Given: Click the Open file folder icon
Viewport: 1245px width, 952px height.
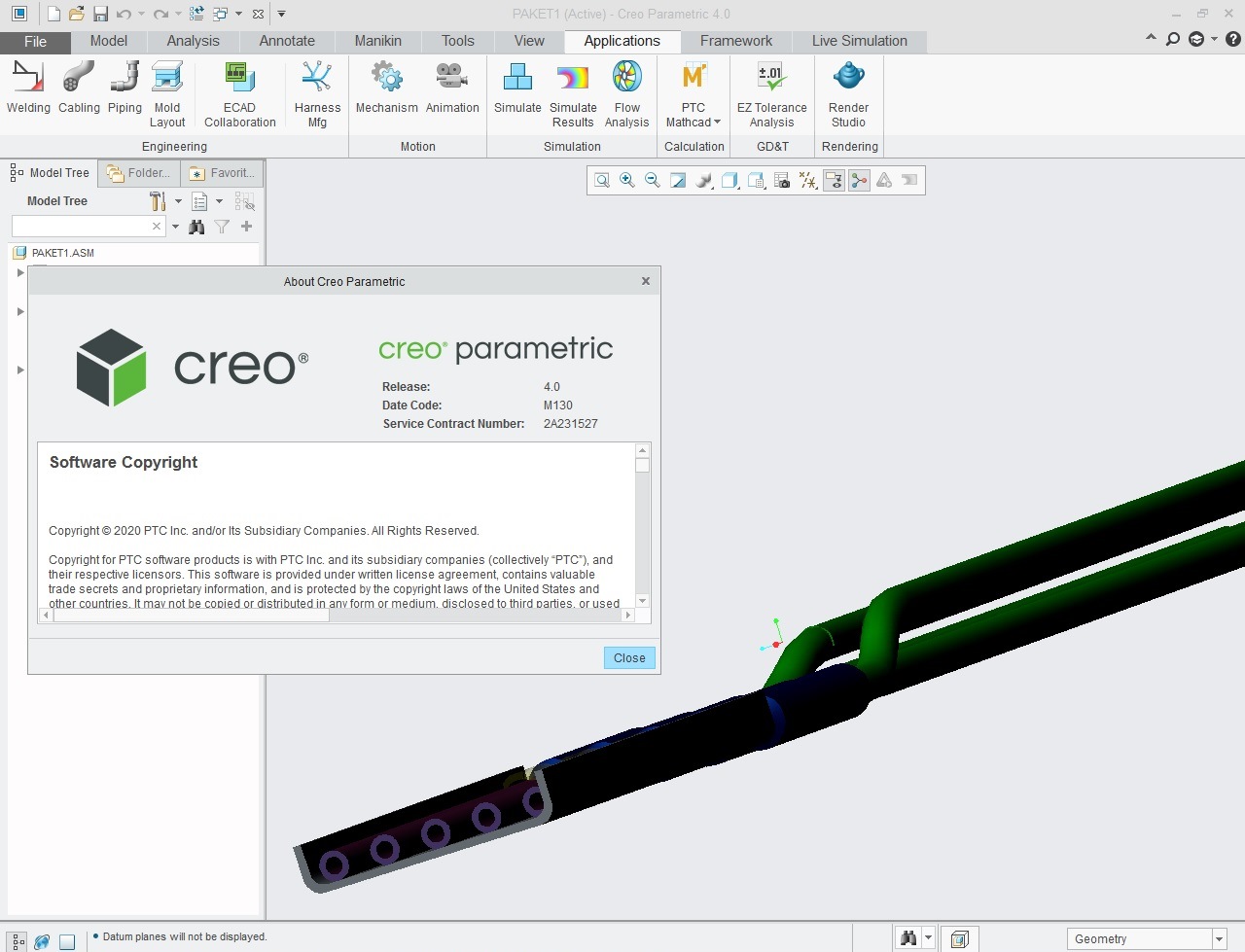Looking at the screenshot, I should point(77,14).
